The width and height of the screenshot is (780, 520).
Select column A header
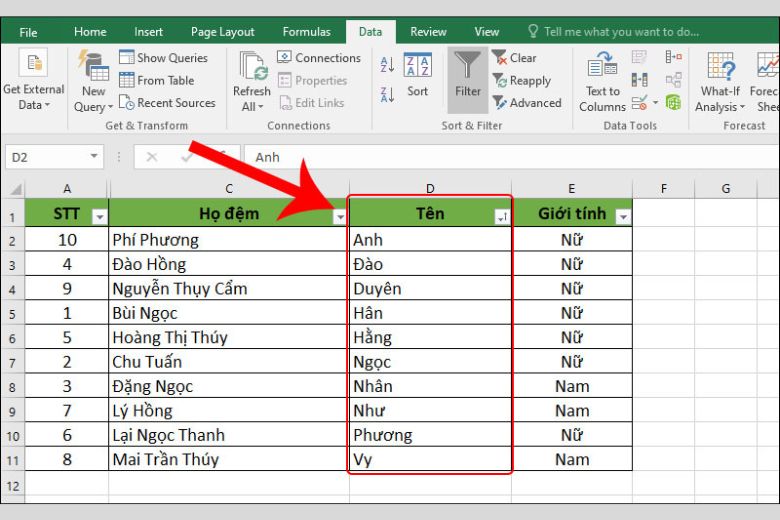coord(67,189)
